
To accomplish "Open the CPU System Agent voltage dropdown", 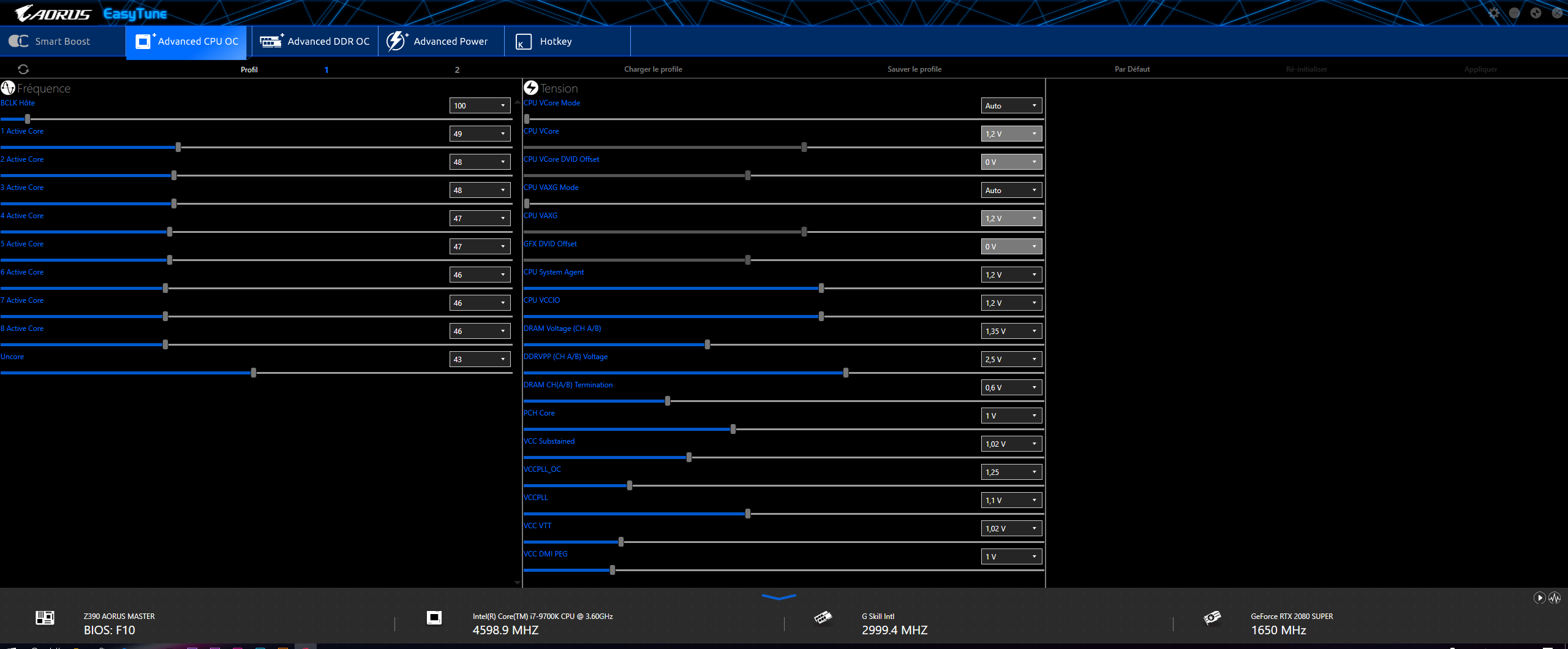I will tap(1012, 275).
